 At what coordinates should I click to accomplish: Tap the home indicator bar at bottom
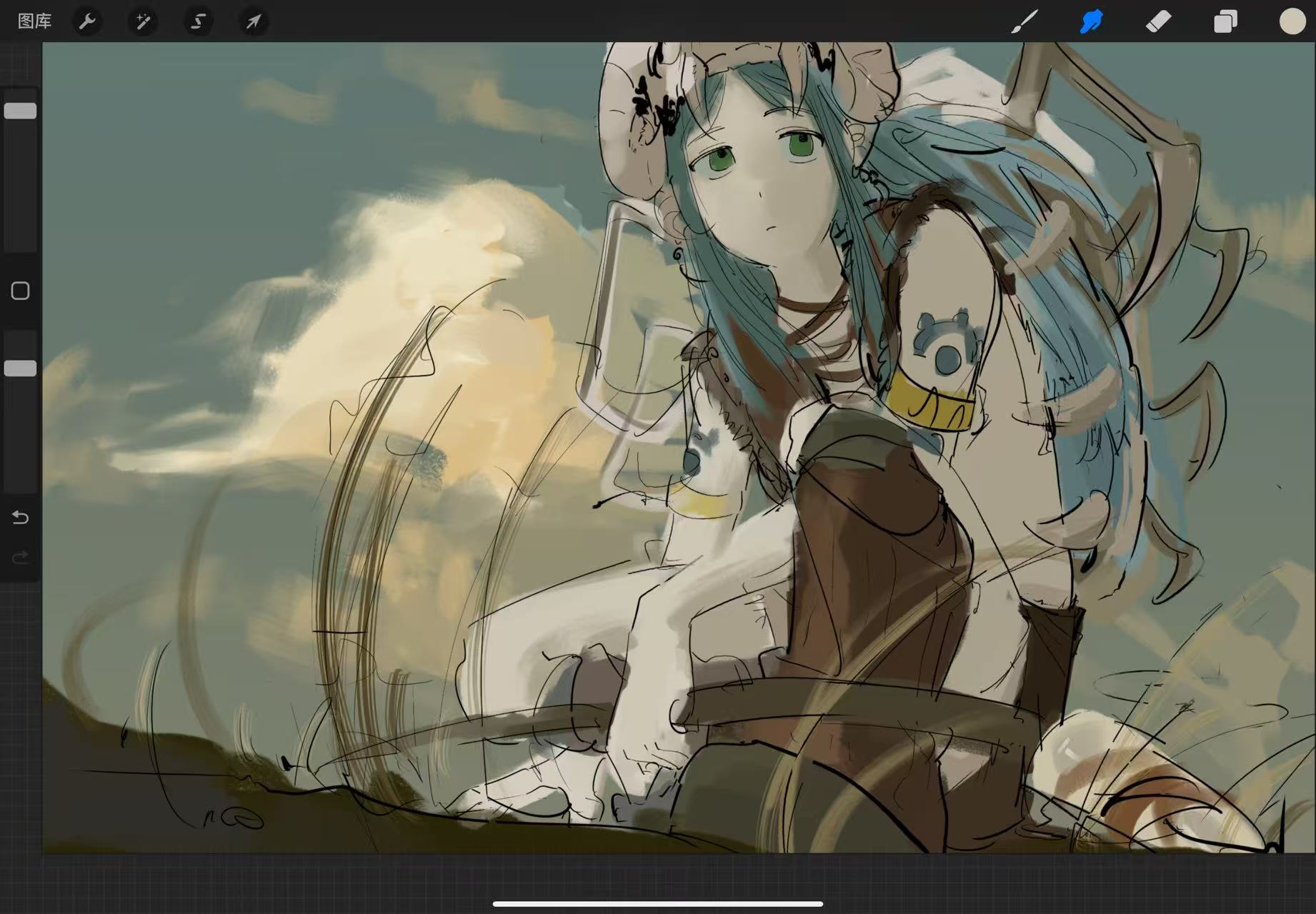[x=657, y=903]
